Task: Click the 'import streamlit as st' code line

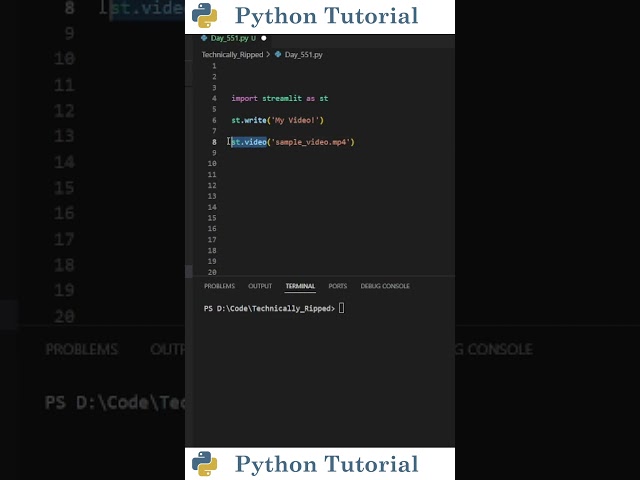Action: (280, 98)
